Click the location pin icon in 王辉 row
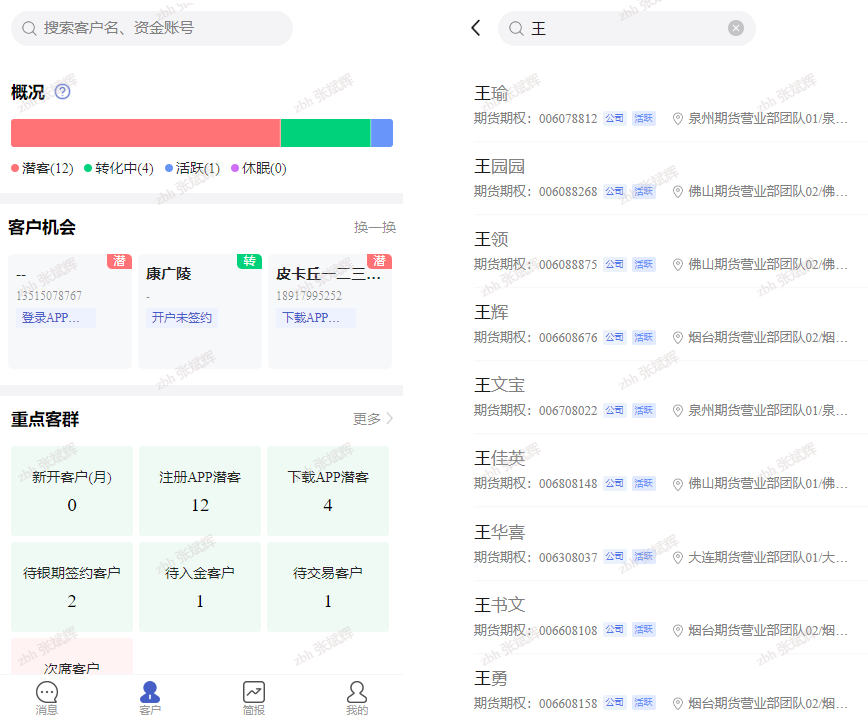The image size is (868, 719). (x=678, y=338)
